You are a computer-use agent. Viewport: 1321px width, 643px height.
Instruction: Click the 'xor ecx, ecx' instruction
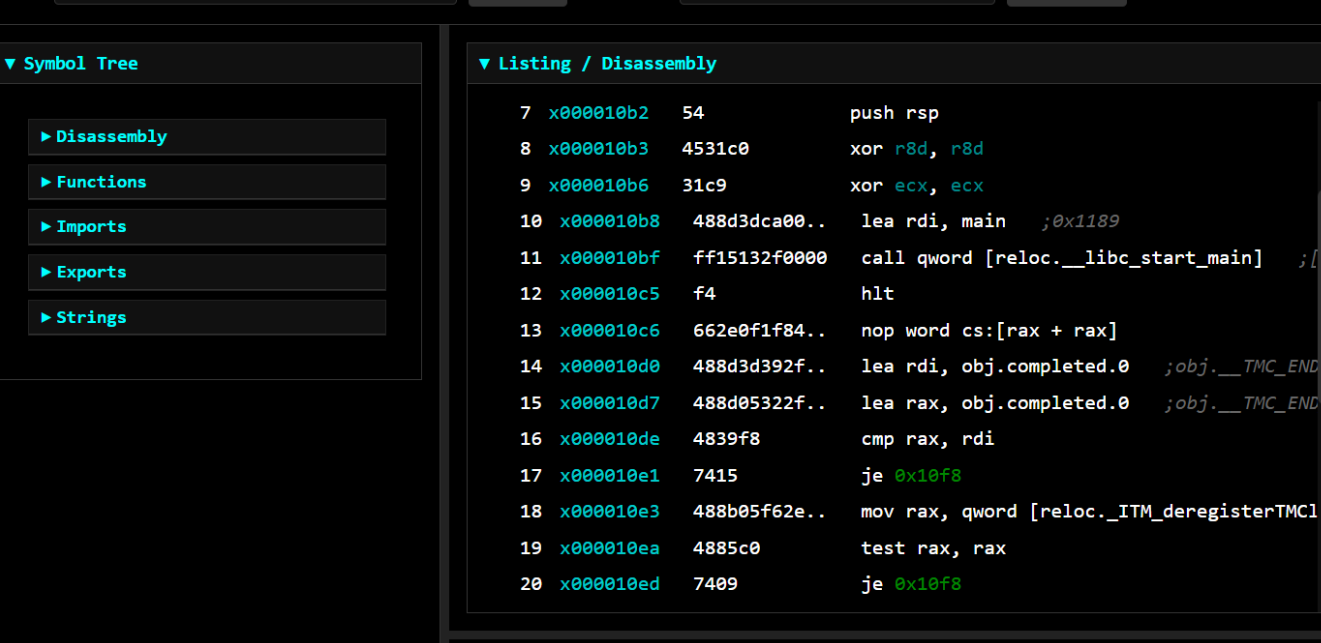917,185
